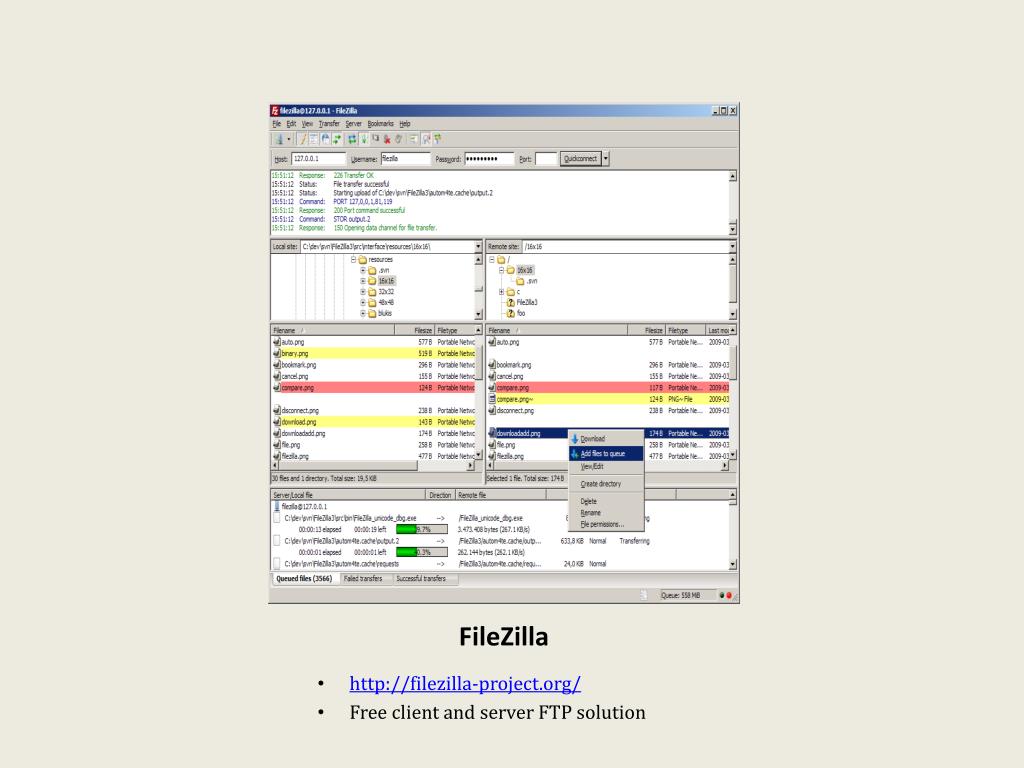Open the Local site path dropdown
The width and height of the screenshot is (1024, 768).
tap(478, 247)
